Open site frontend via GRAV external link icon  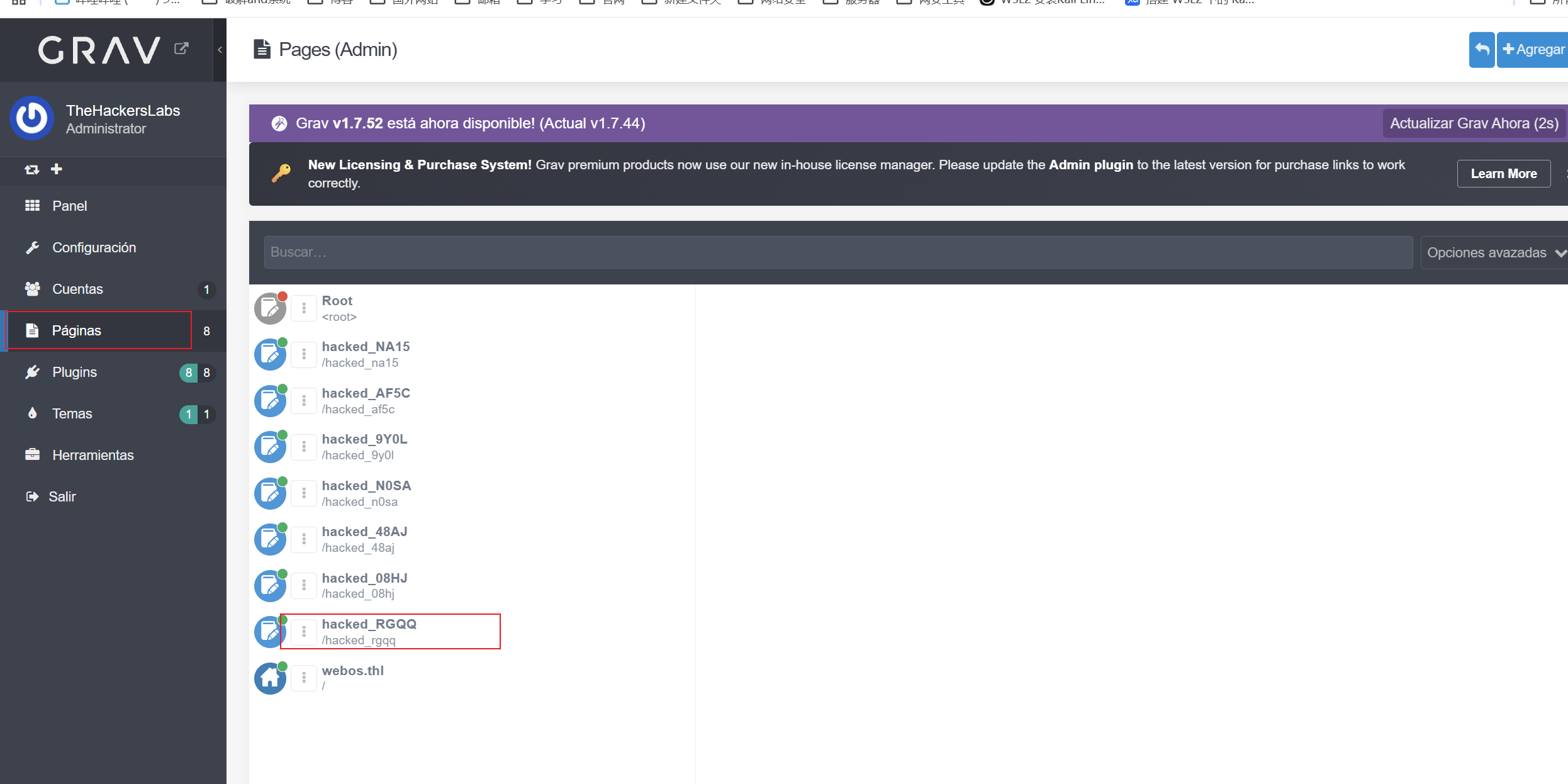(x=181, y=48)
